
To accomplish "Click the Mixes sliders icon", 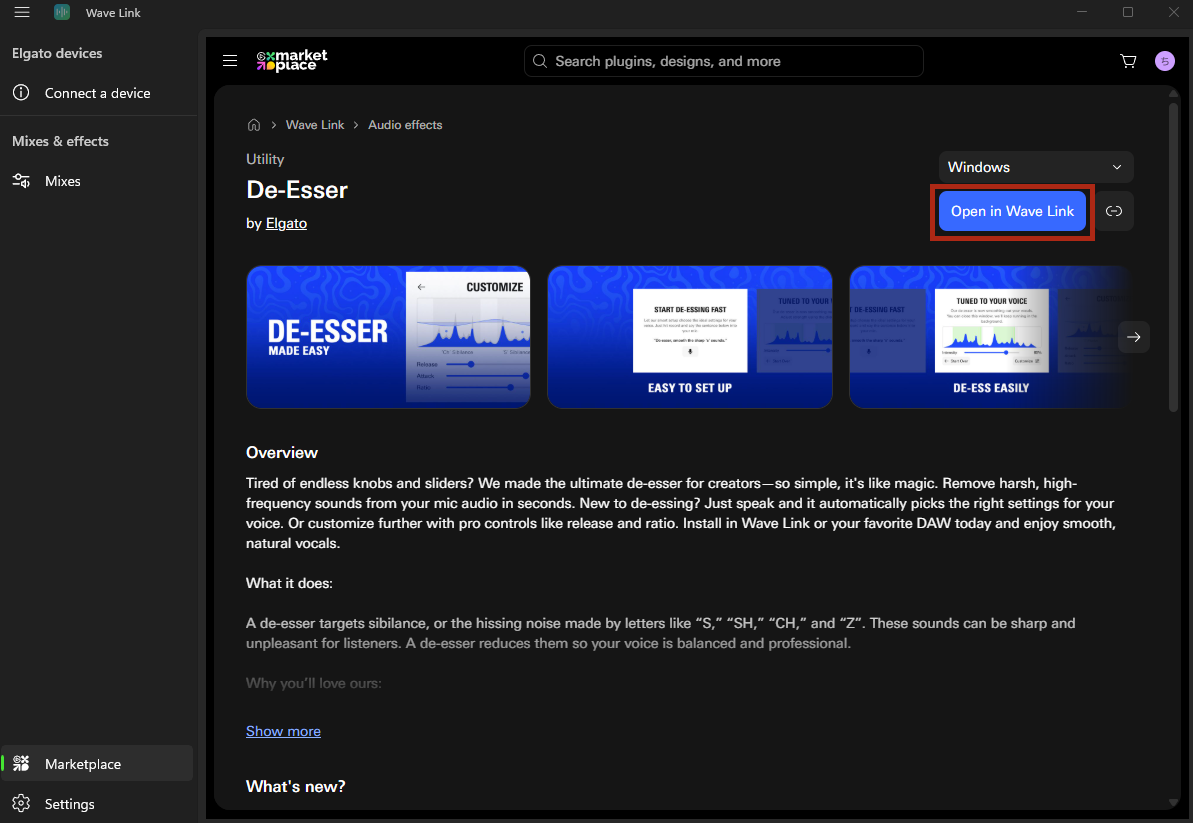I will (x=21, y=181).
